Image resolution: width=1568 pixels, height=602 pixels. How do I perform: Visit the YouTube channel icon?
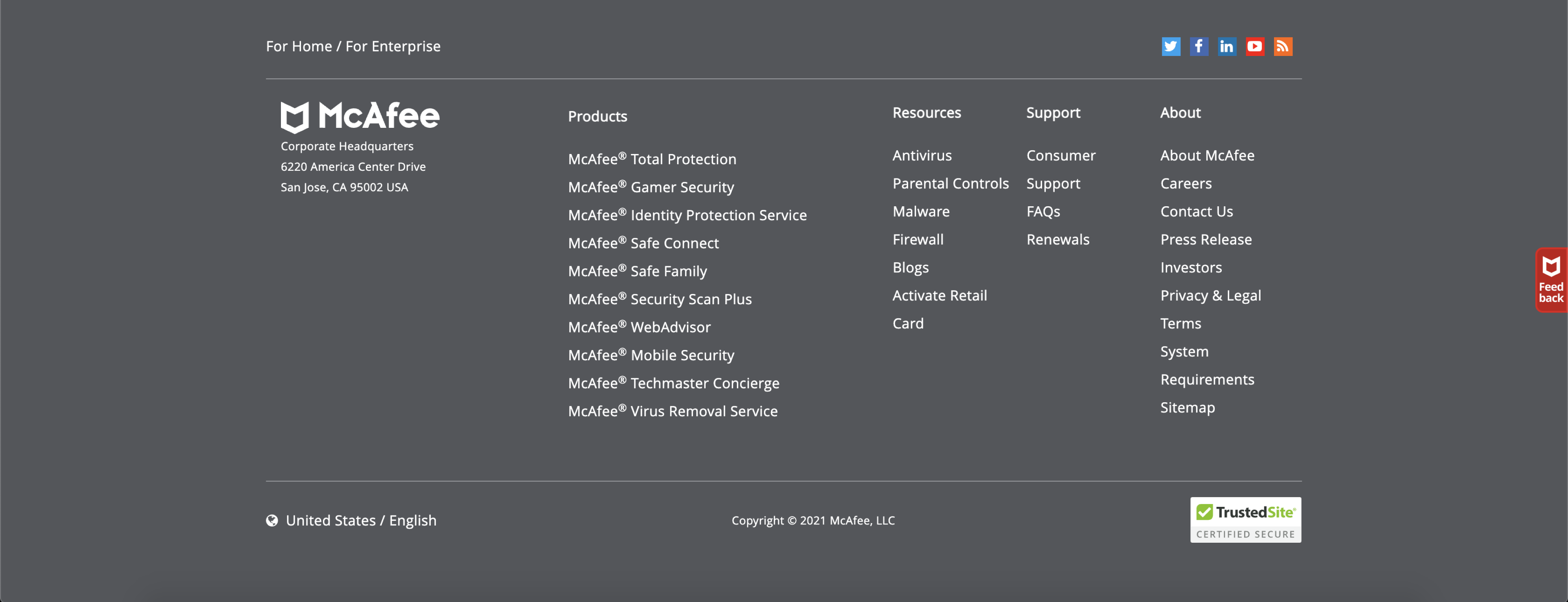pyautogui.click(x=1254, y=46)
